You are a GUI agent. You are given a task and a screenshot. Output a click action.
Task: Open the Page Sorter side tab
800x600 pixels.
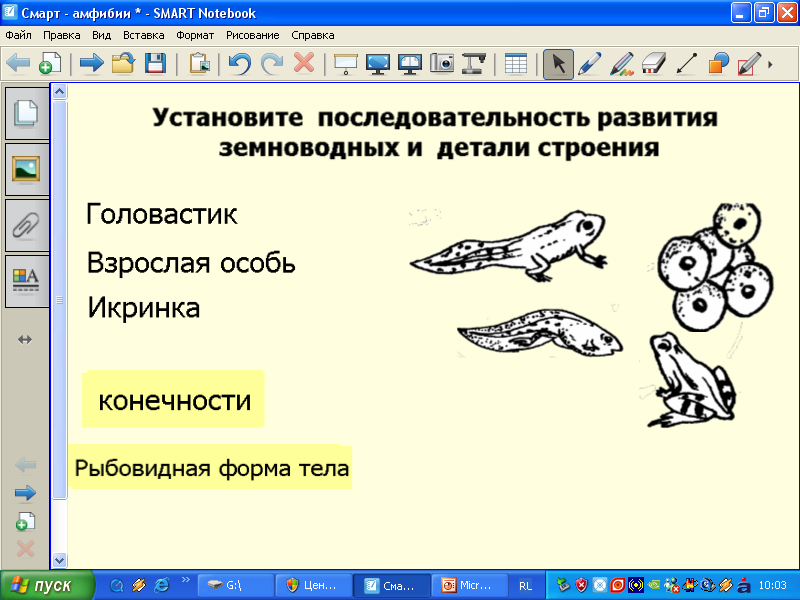27,113
